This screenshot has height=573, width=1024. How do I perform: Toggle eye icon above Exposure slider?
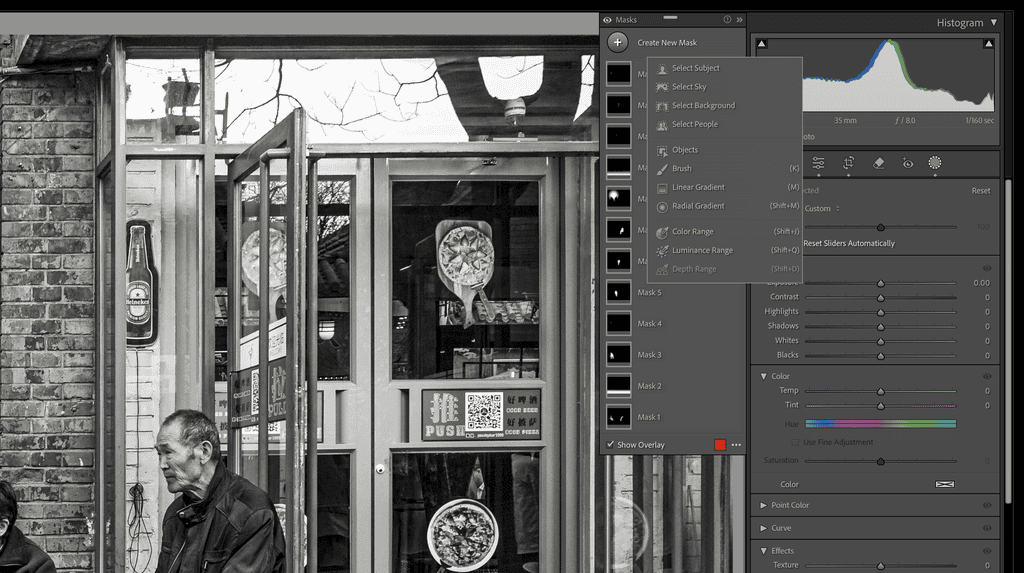coord(987,269)
